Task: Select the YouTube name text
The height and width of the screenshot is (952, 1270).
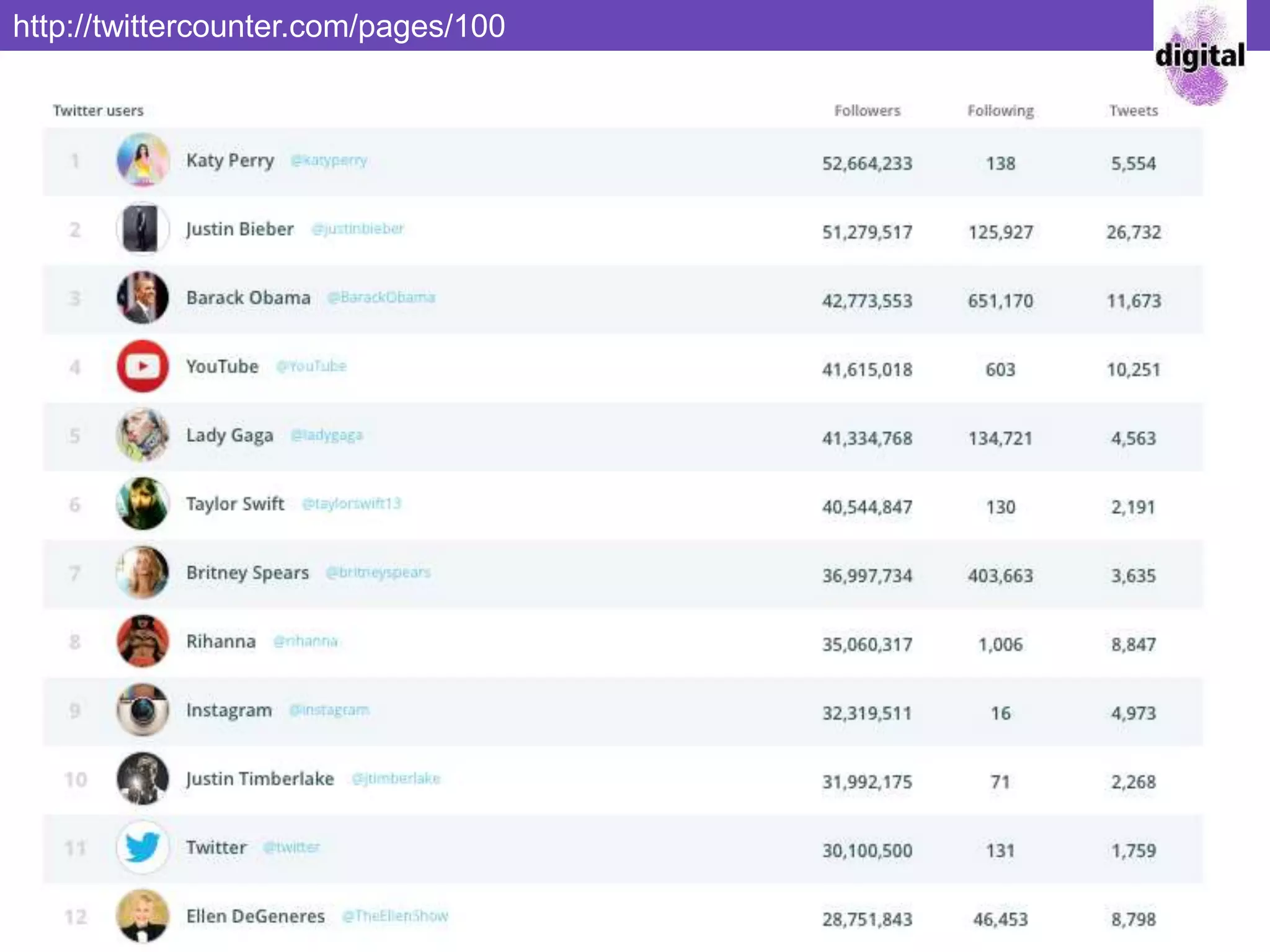Action: pyautogui.click(x=222, y=366)
